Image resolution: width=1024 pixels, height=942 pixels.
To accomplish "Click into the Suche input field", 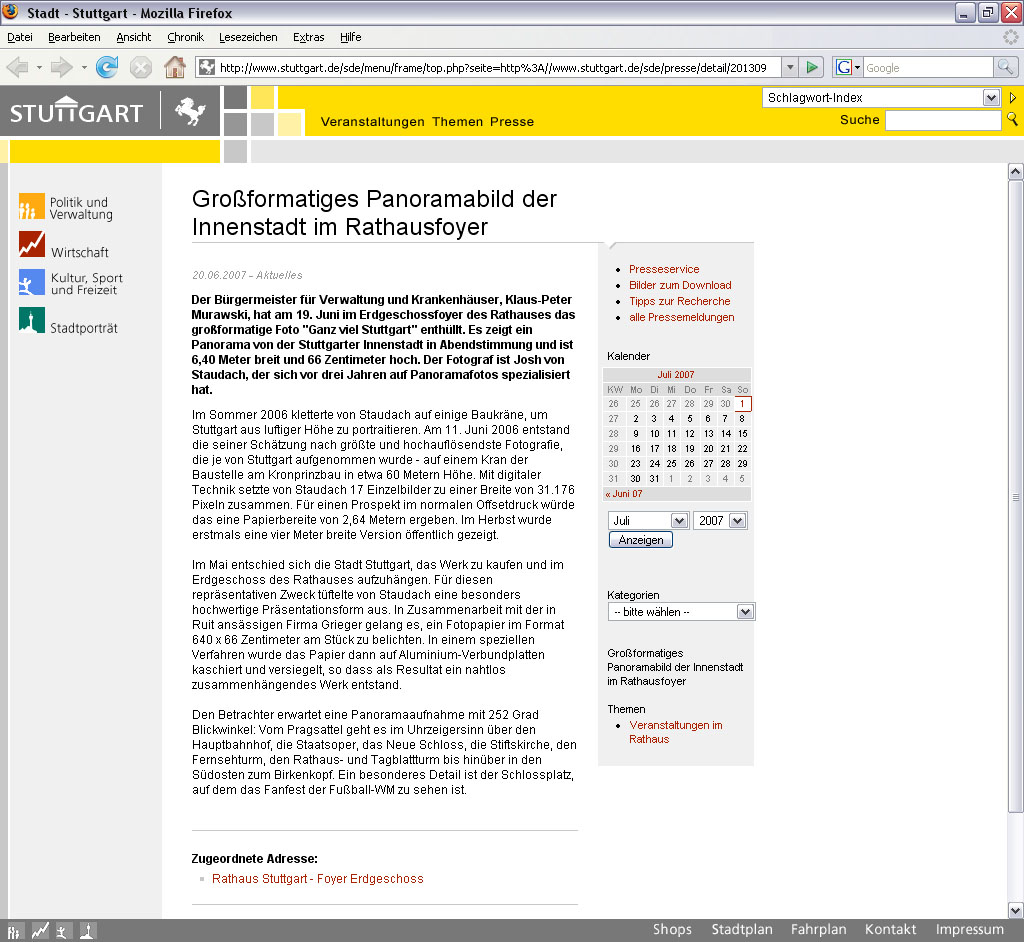I will coord(942,120).
